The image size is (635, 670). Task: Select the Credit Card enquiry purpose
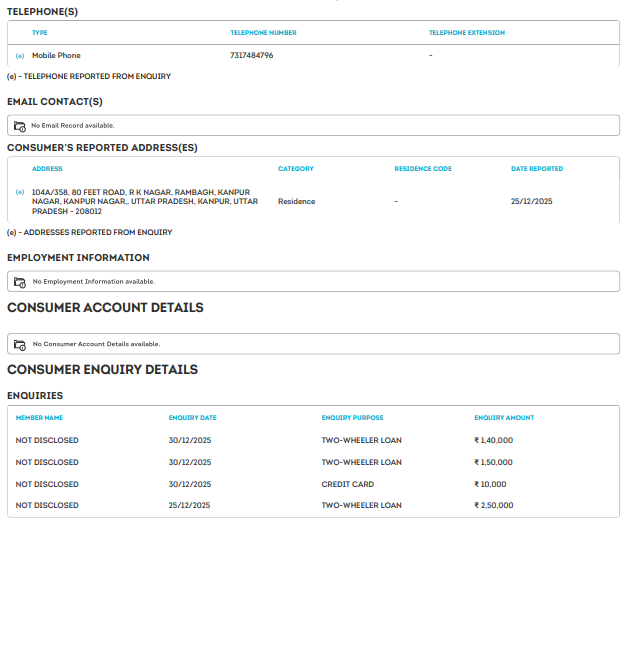347,484
